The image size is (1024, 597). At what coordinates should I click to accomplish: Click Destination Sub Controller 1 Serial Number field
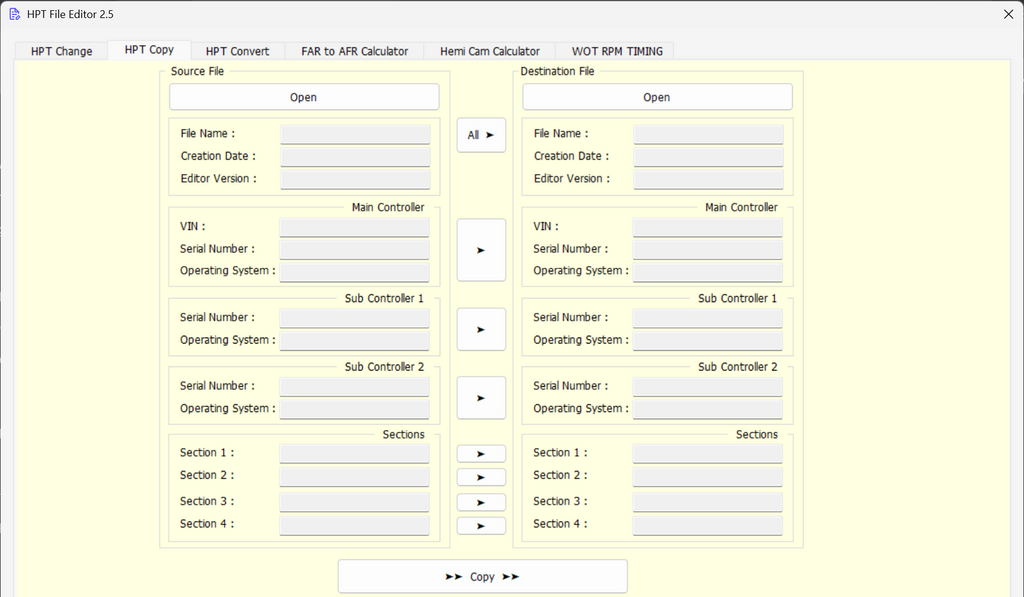pos(708,317)
